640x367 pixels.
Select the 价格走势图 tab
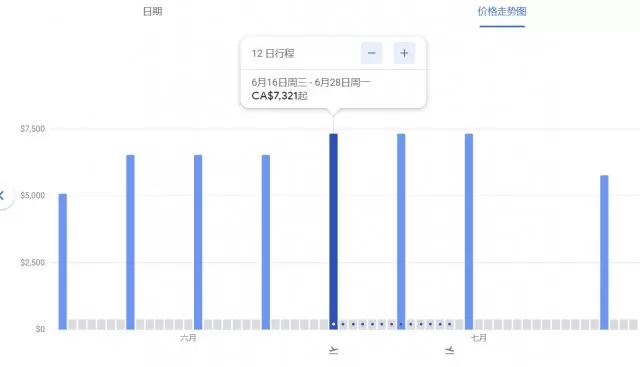[x=502, y=11]
